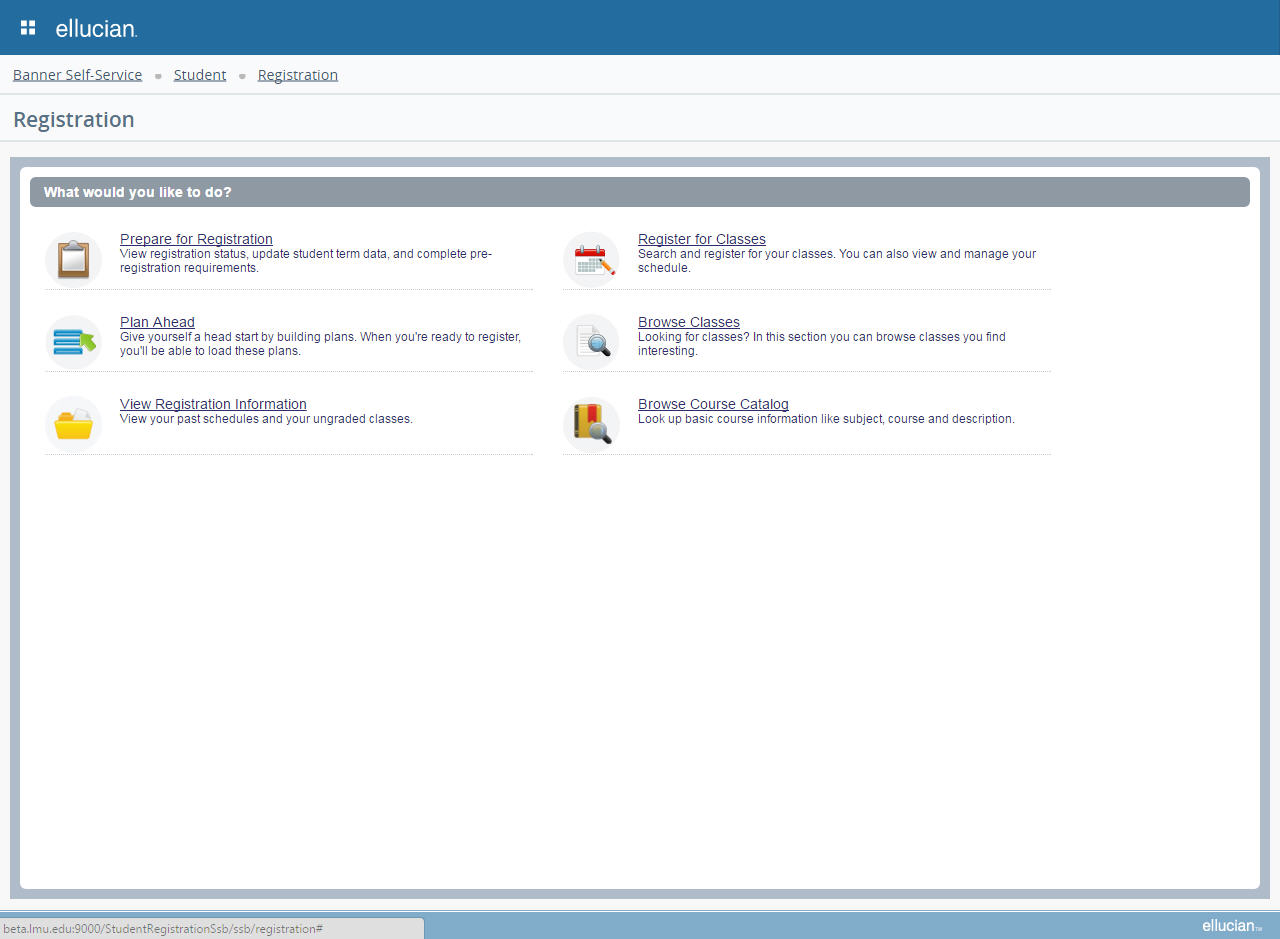This screenshot has width=1280, height=939.
Task: Click the ellucian logo in top header
Action: [96, 29]
